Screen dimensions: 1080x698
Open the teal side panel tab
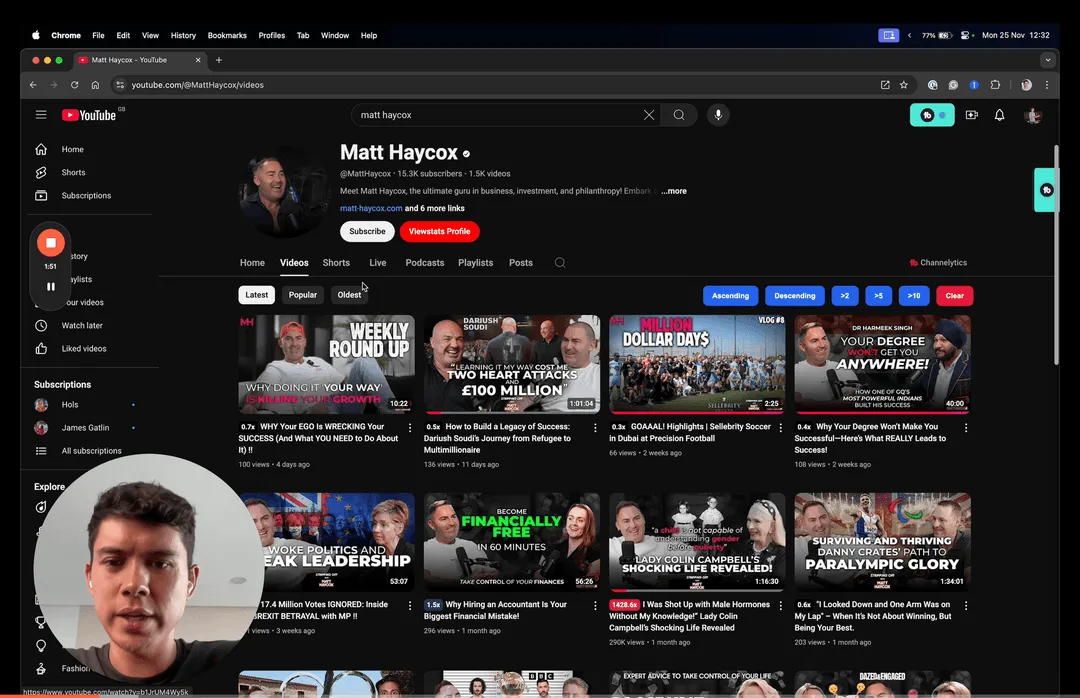1046,190
